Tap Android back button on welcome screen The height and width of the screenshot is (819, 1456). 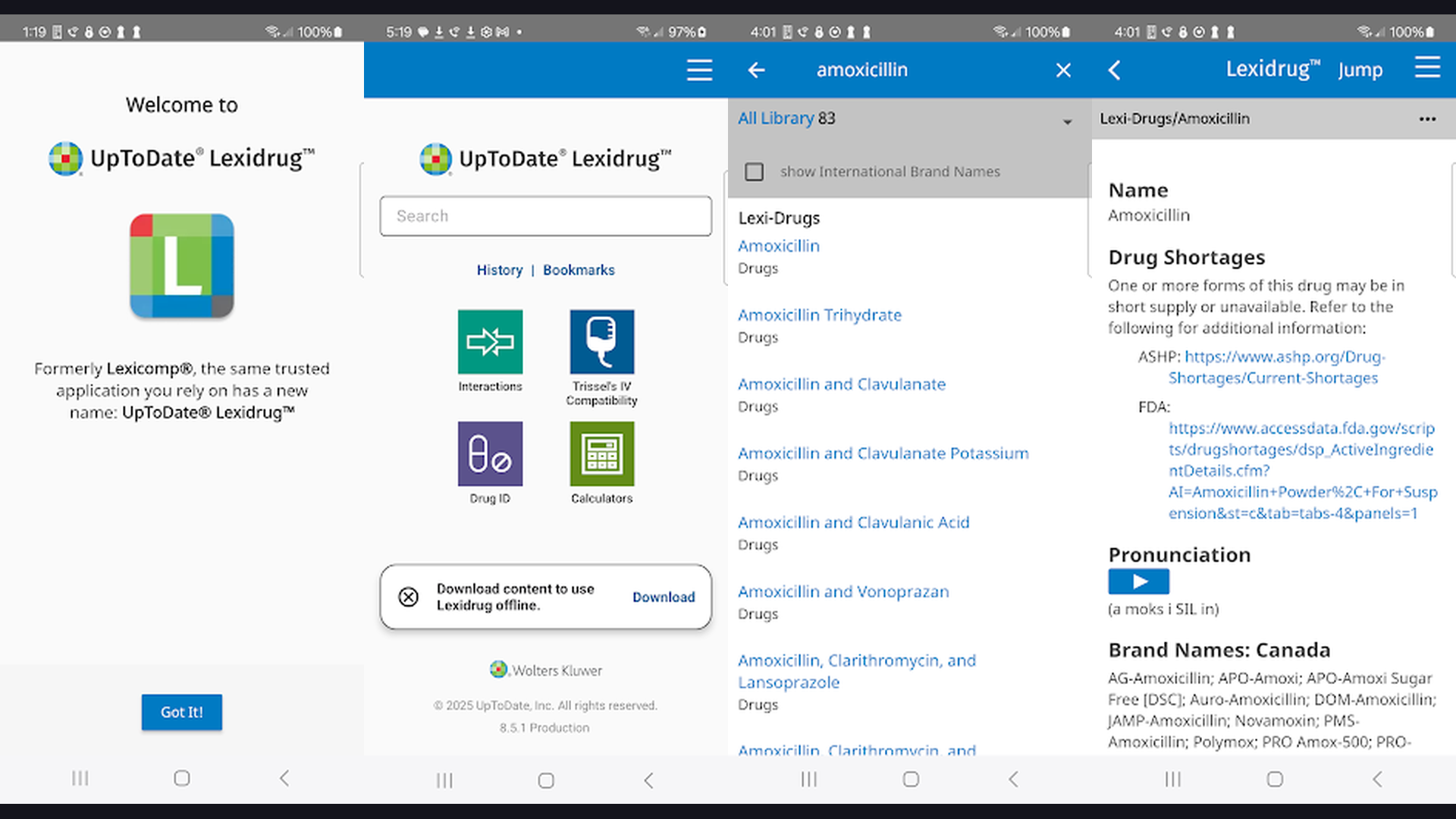[284, 778]
